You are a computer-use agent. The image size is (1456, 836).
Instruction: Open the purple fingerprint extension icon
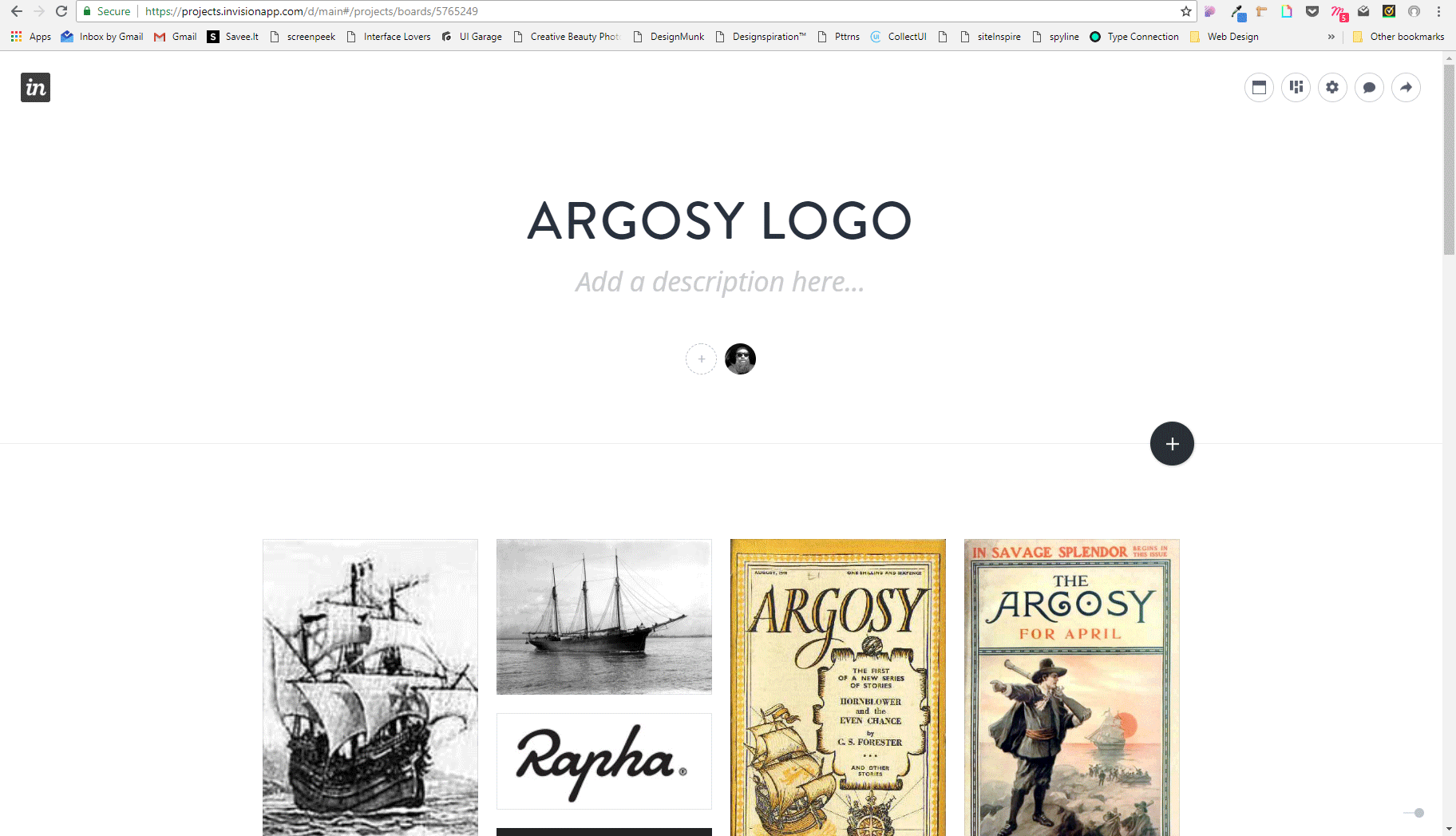point(1210,11)
